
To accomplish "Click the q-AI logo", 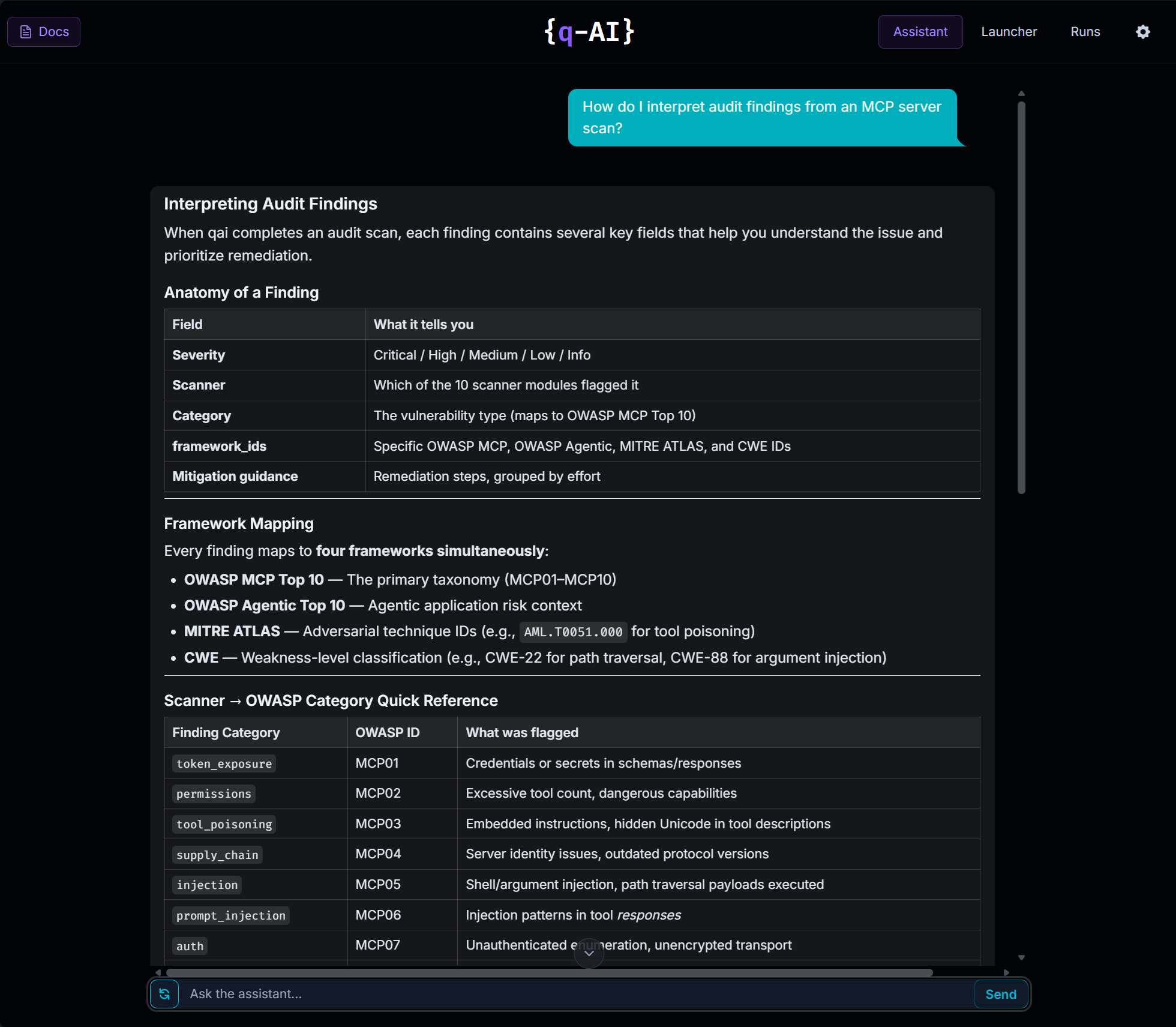I will pyautogui.click(x=589, y=31).
